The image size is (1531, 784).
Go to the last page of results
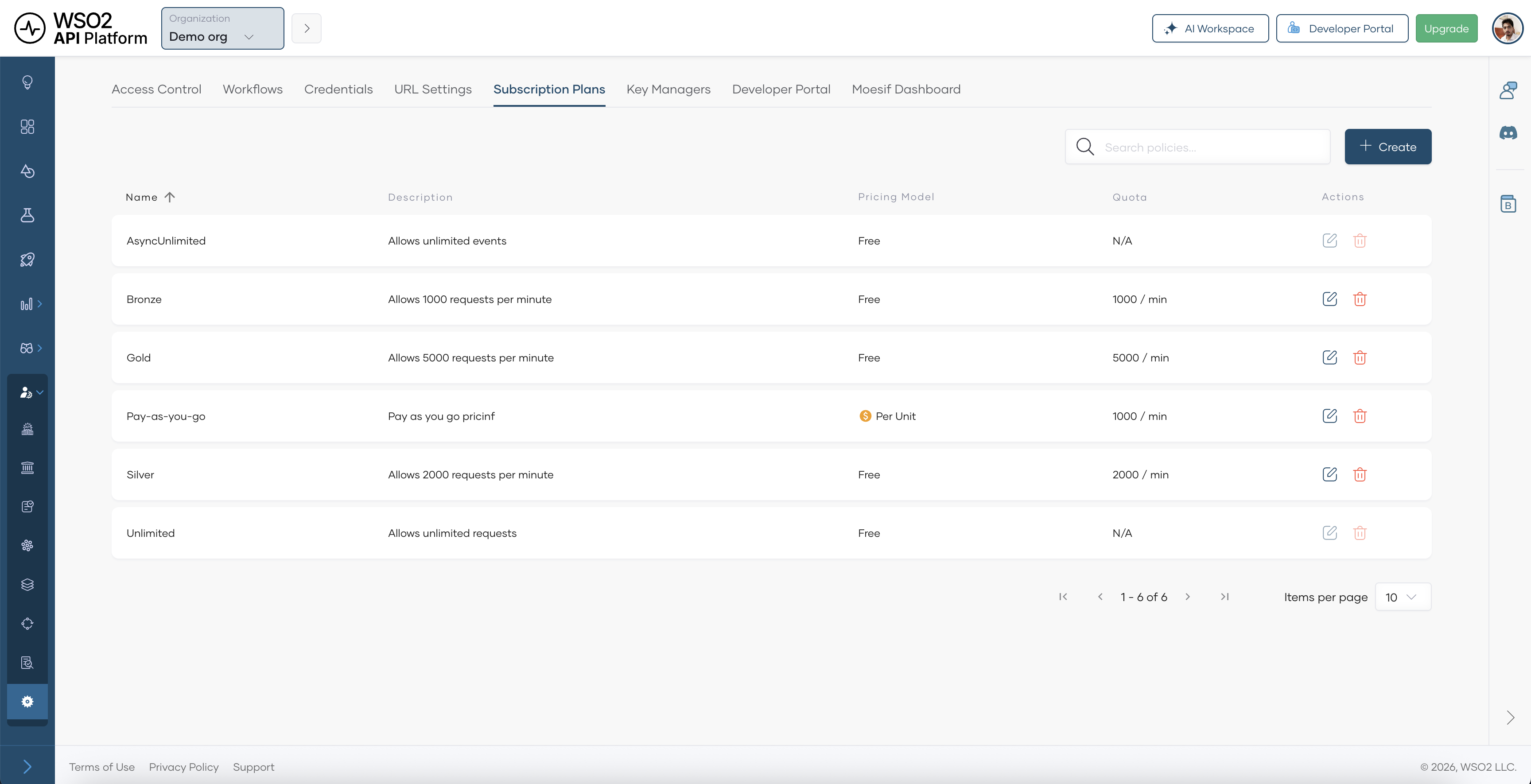1225,597
